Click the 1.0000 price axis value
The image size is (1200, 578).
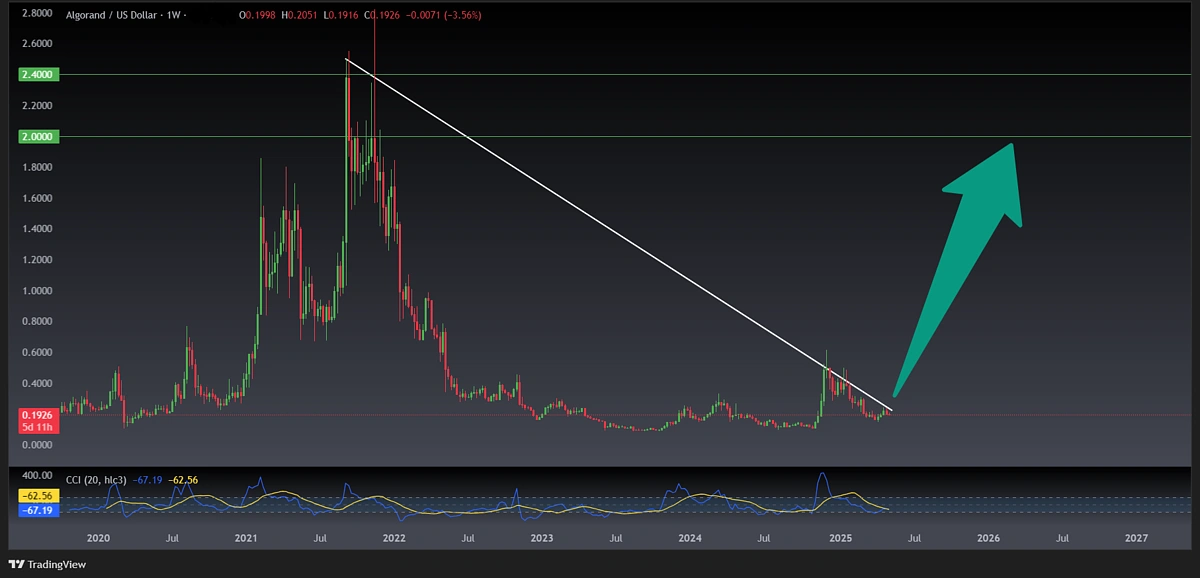pyautogui.click(x=37, y=291)
